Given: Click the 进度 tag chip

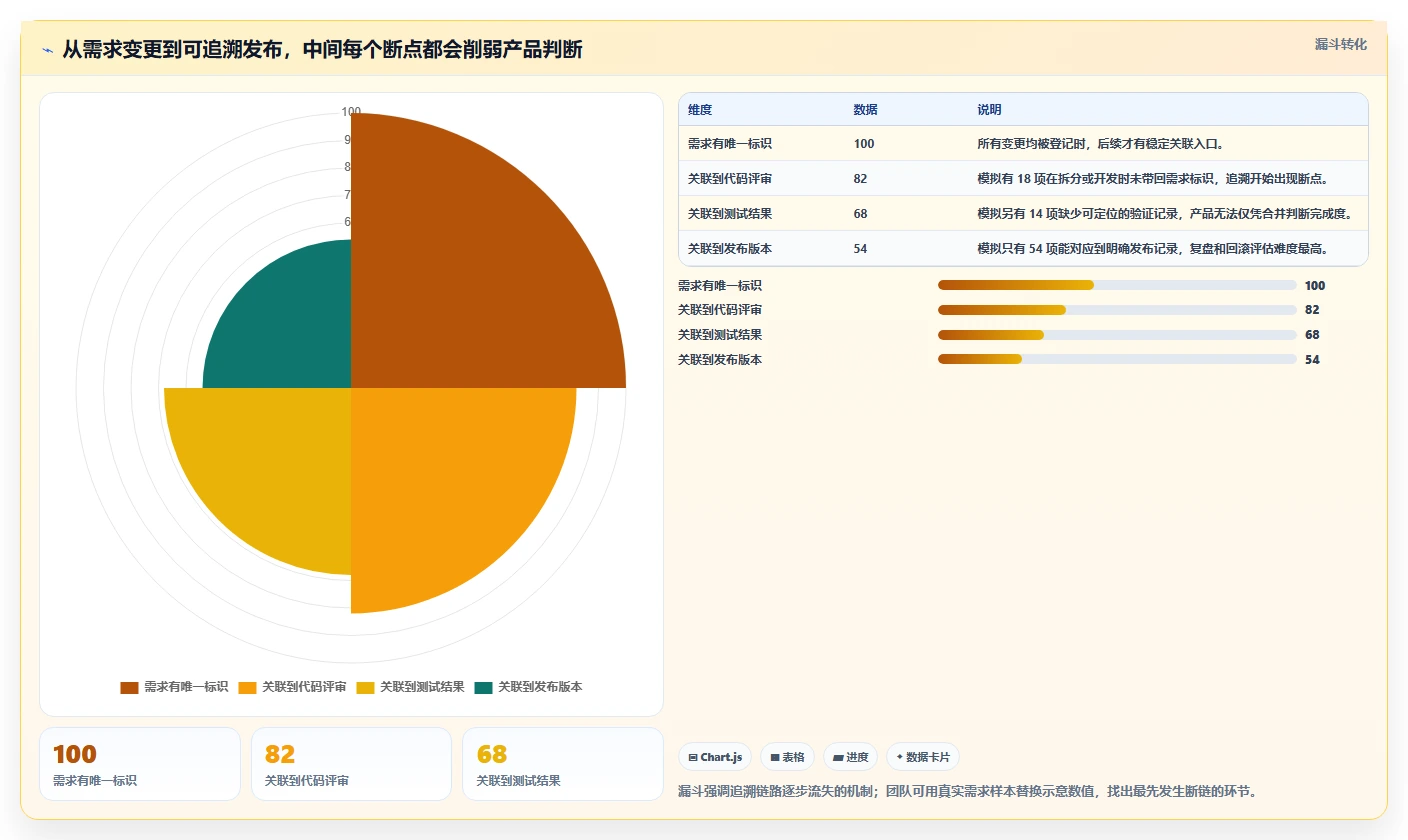Looking at the screenshot, I should [x=851, y=757].
